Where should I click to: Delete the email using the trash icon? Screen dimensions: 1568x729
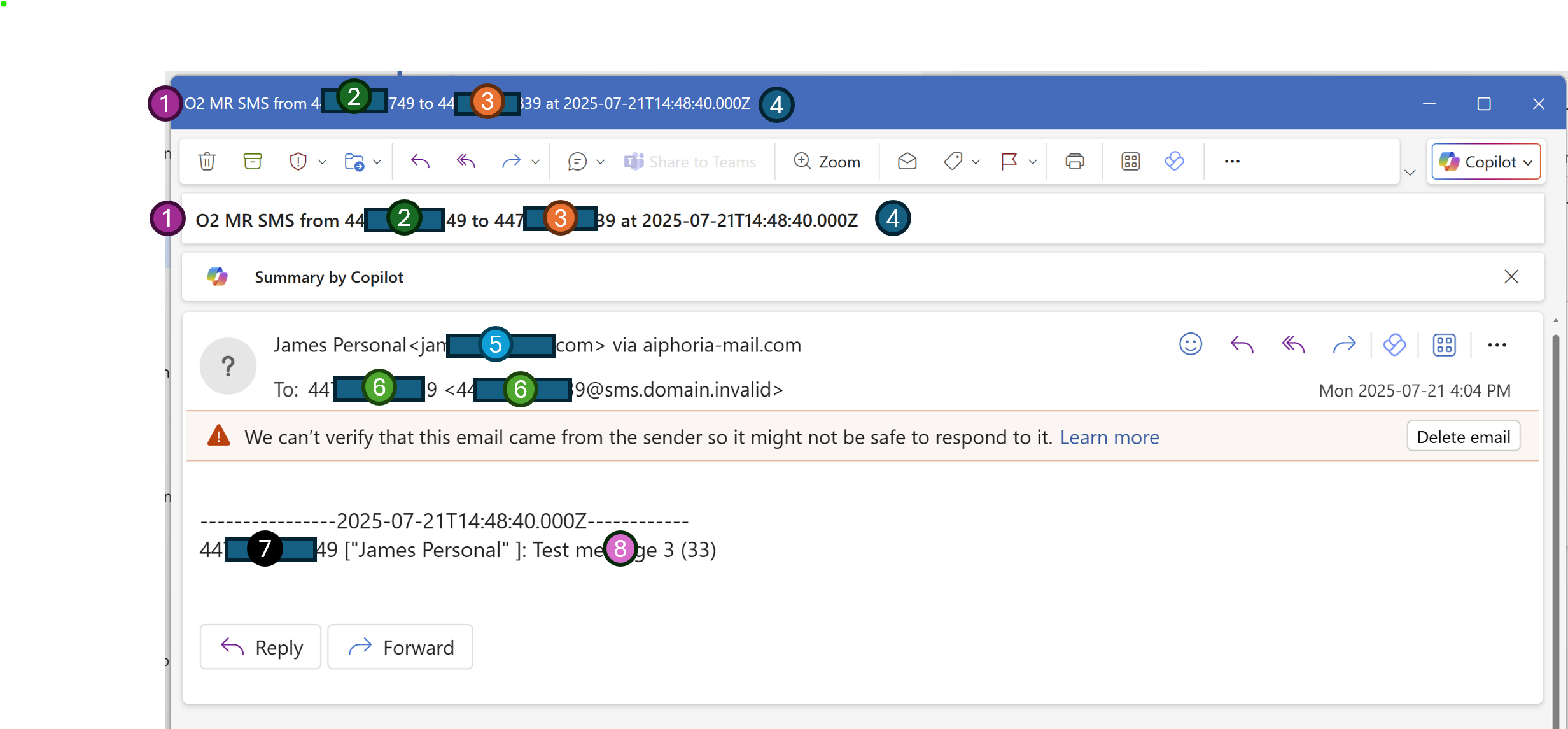(207, 161)
